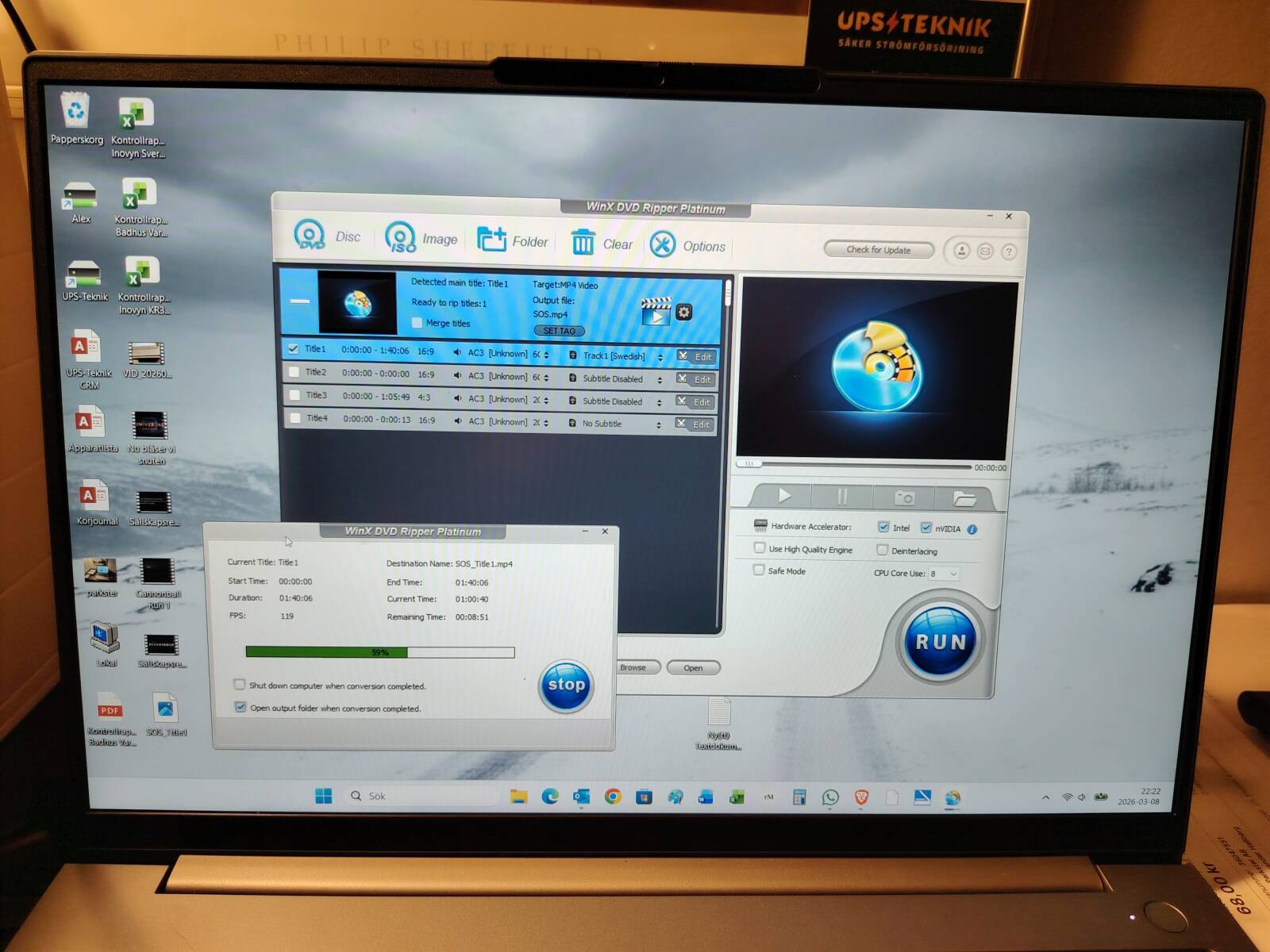Stop the current conversion

(x=566, y=685)
